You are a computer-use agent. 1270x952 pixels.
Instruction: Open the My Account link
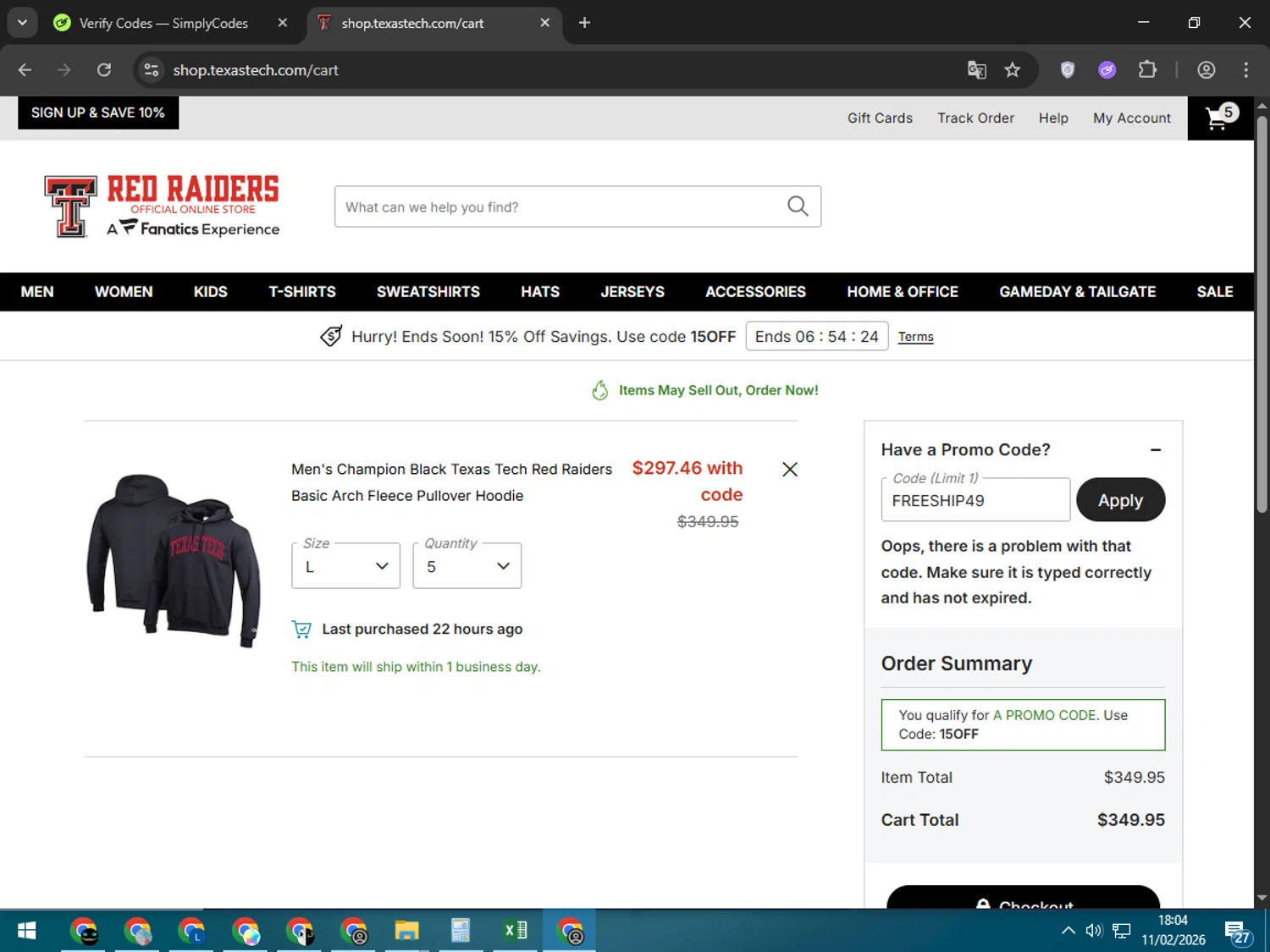point(1132,118)
